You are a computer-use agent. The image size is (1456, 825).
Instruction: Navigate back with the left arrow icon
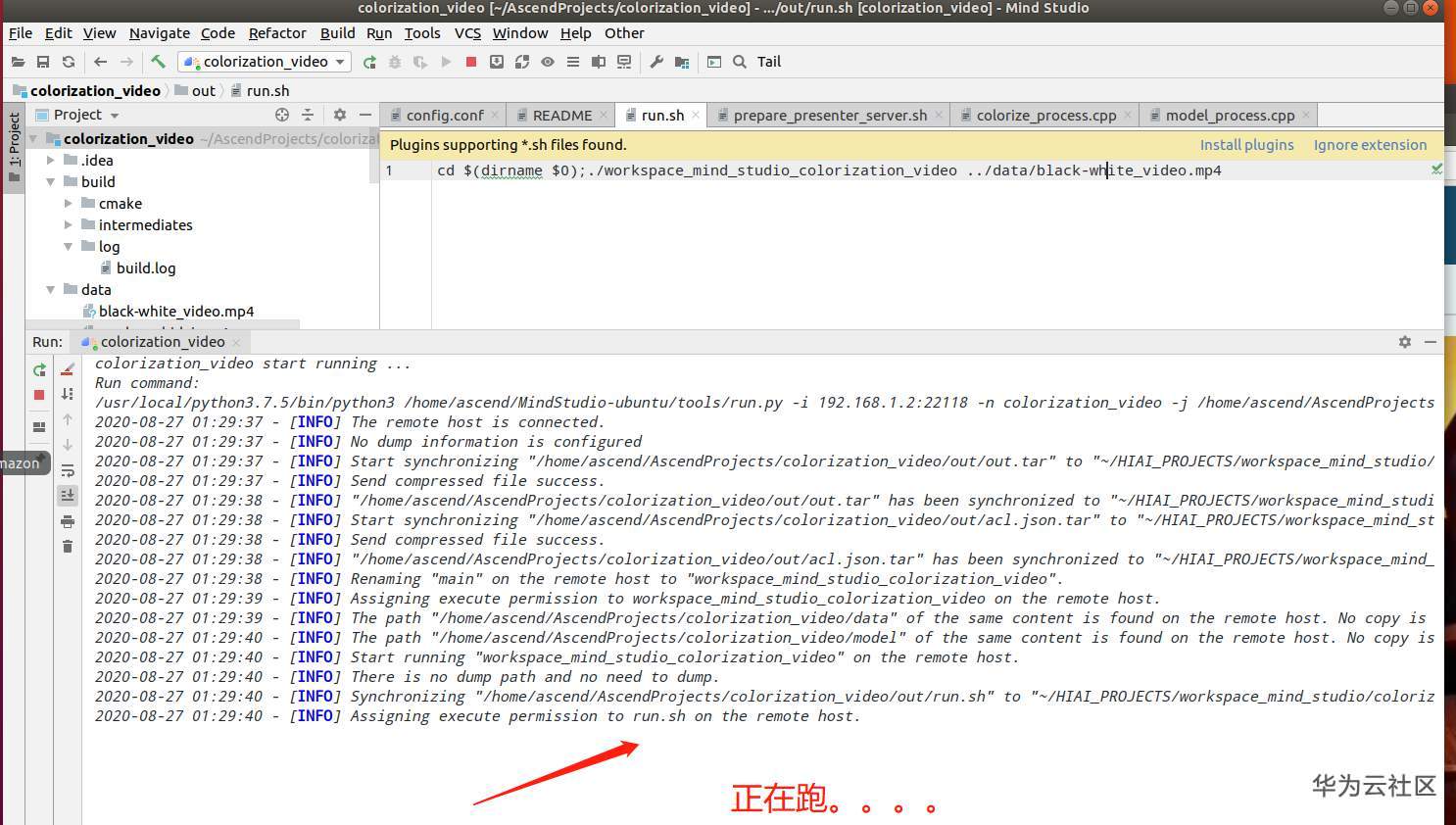100,62
